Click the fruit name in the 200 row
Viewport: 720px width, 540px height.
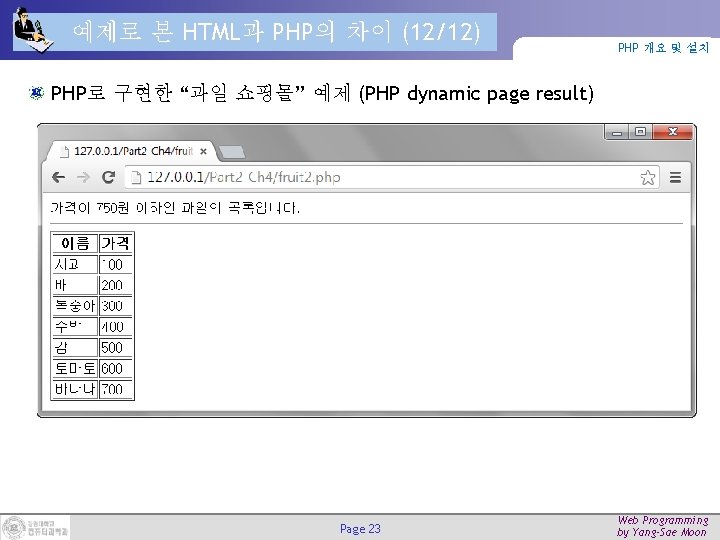pos(75,285)
